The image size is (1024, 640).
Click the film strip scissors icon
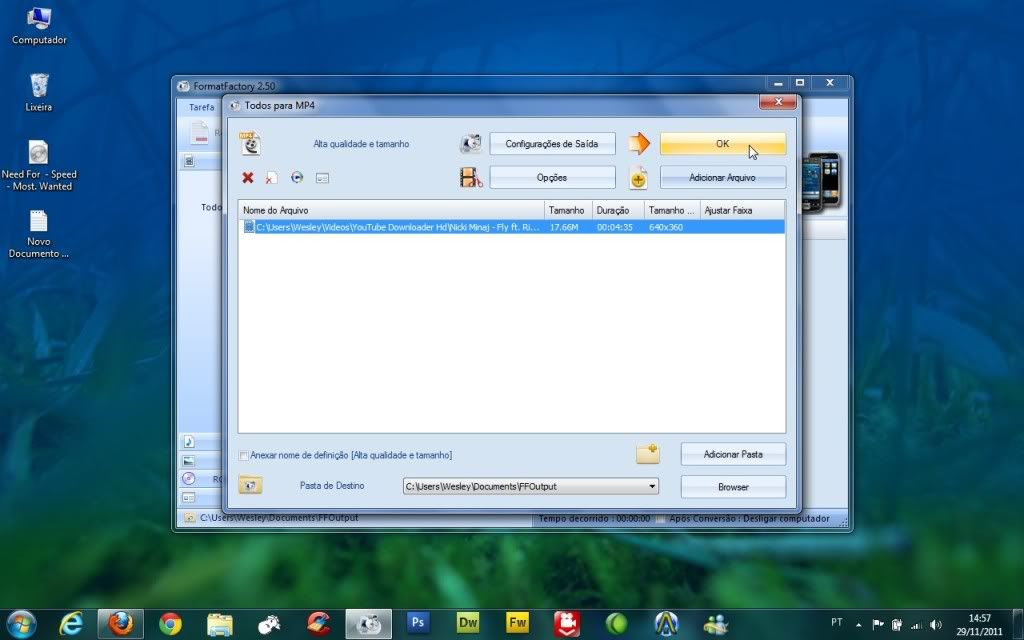tap(471, 178)
